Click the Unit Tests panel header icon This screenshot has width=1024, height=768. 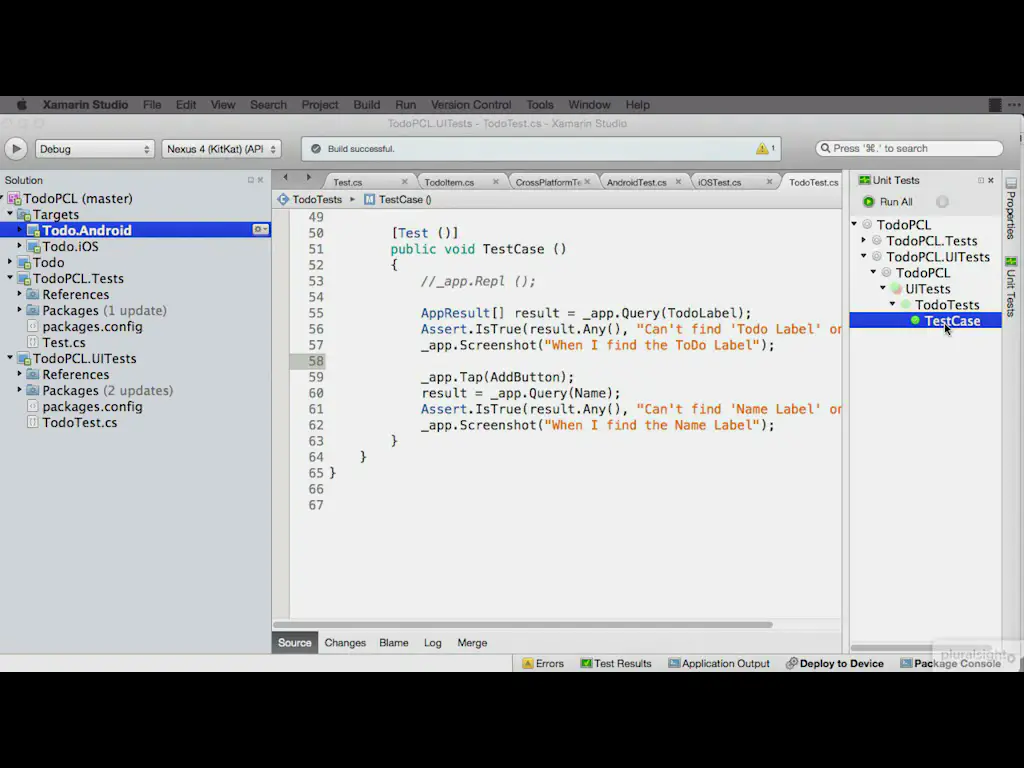point(865,180)
